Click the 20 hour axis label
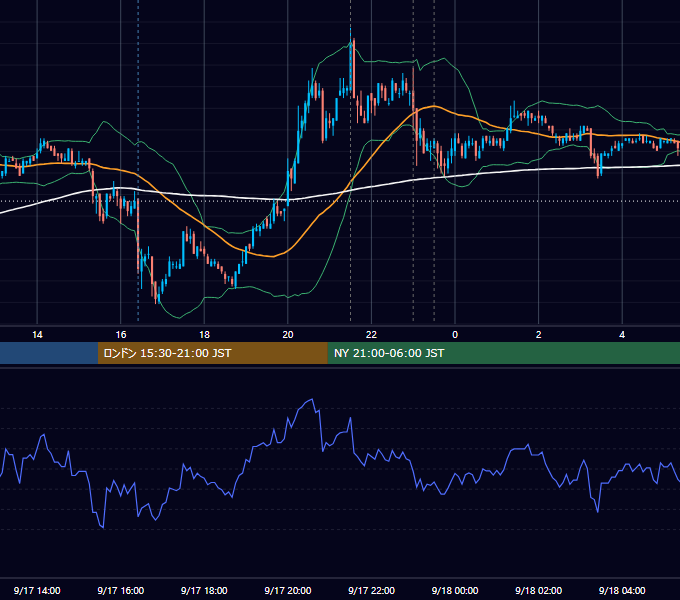Viewport: 680px width, 600px height. tap(288, 335)
